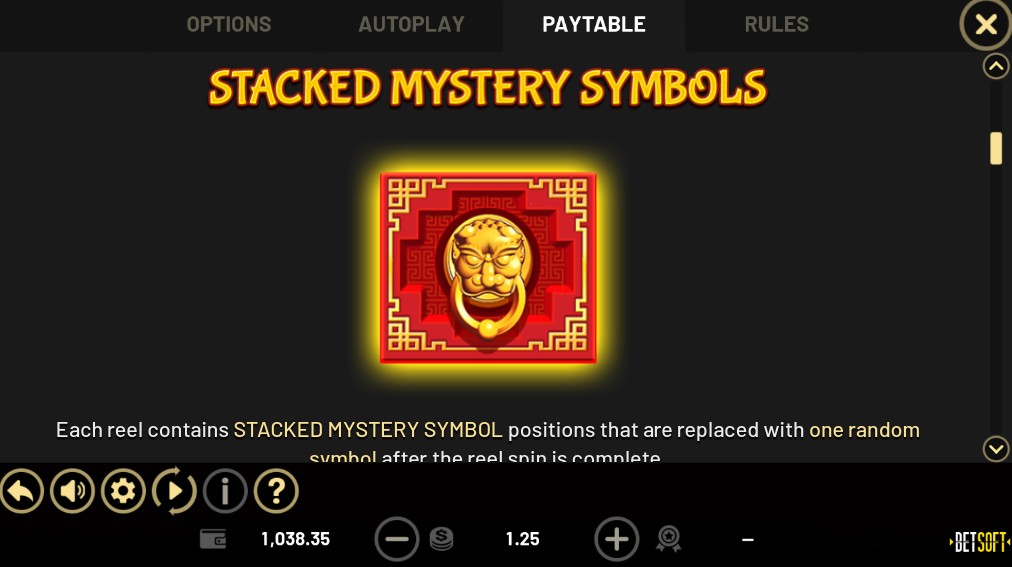The width and height of the screenshot is (1012, 567).
Task: Increase bet with the plus button
Action: (616, 539)
